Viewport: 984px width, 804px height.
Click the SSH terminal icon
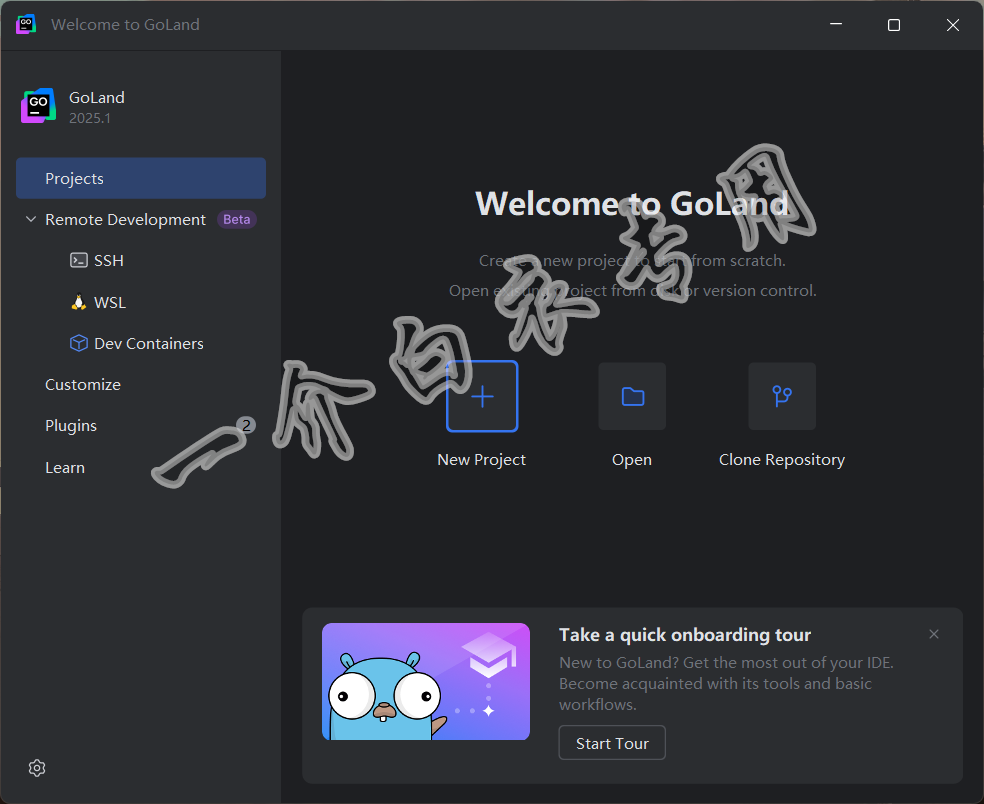pos(78,260)
